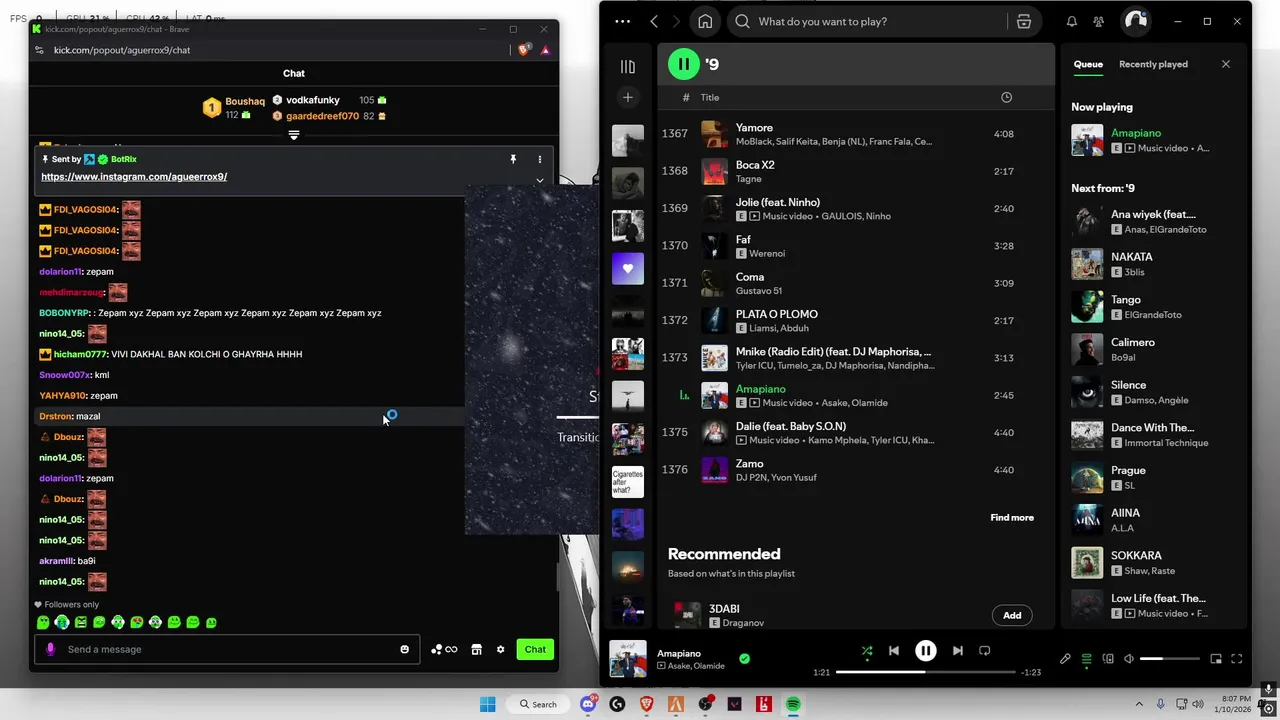The height and width of the screenshot is (720, 1280).
Task: Toggle repeat mode in Spotify
Action: 985,650
